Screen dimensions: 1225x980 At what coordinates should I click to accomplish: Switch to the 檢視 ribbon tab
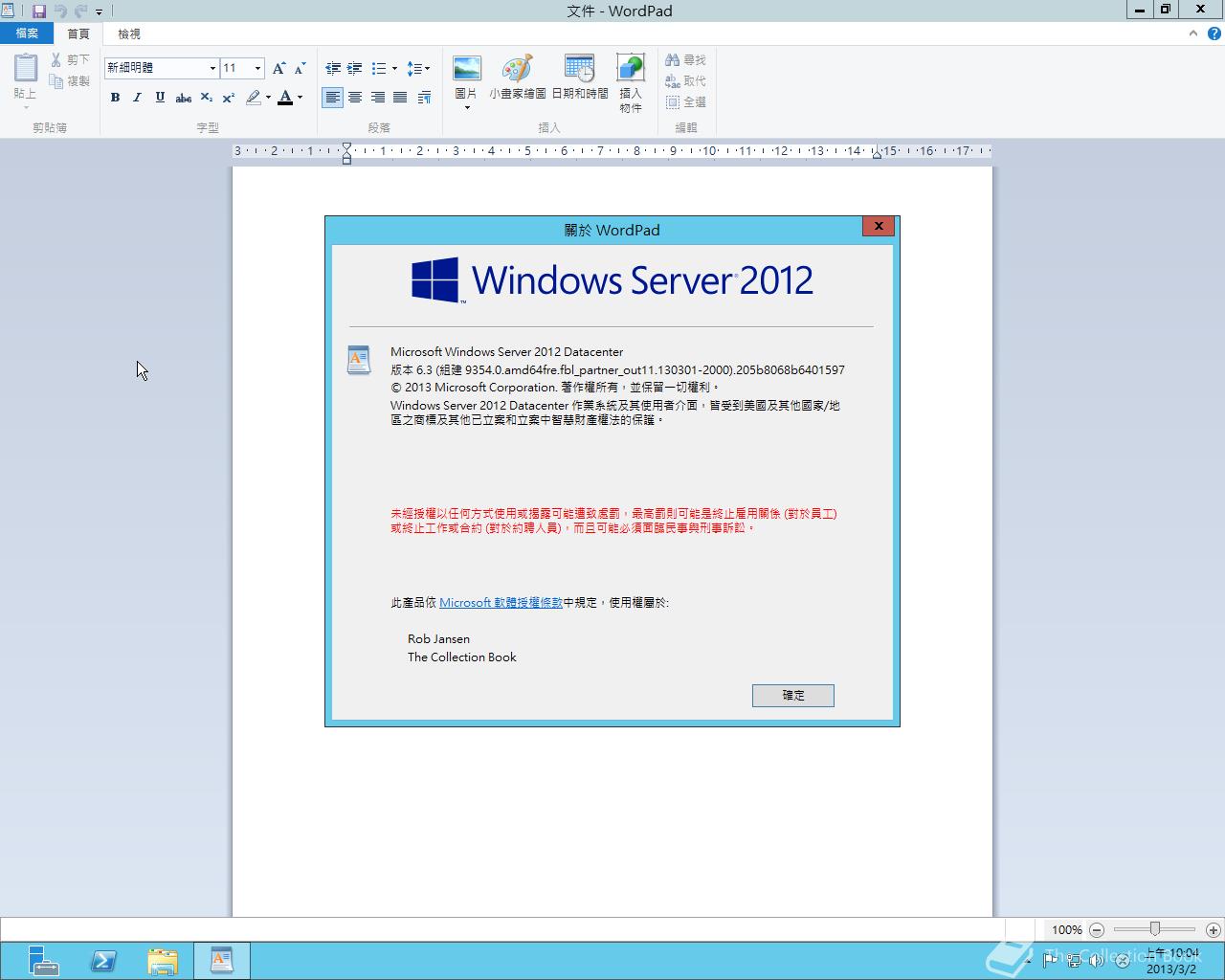(129, 33)
